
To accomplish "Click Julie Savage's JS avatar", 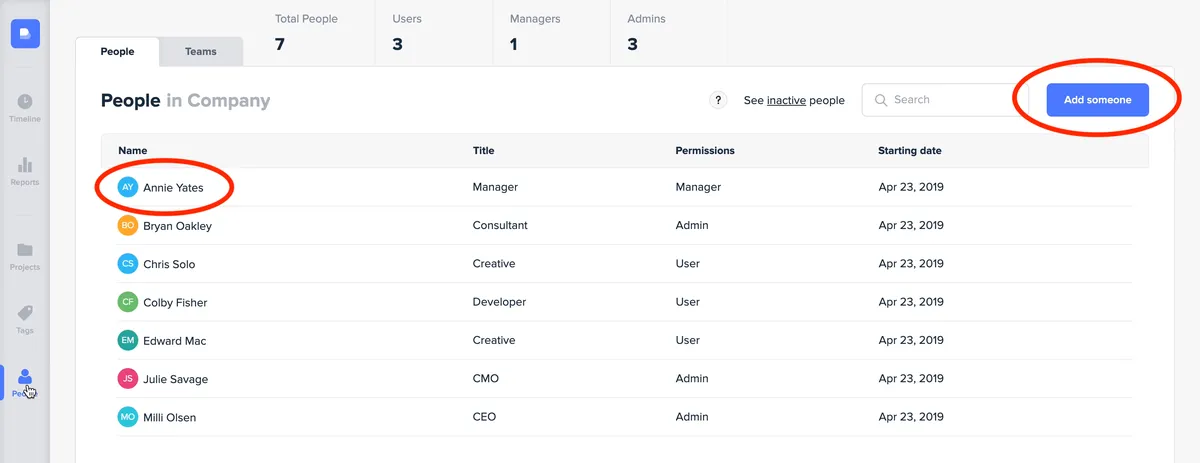I will click(127, 379).
